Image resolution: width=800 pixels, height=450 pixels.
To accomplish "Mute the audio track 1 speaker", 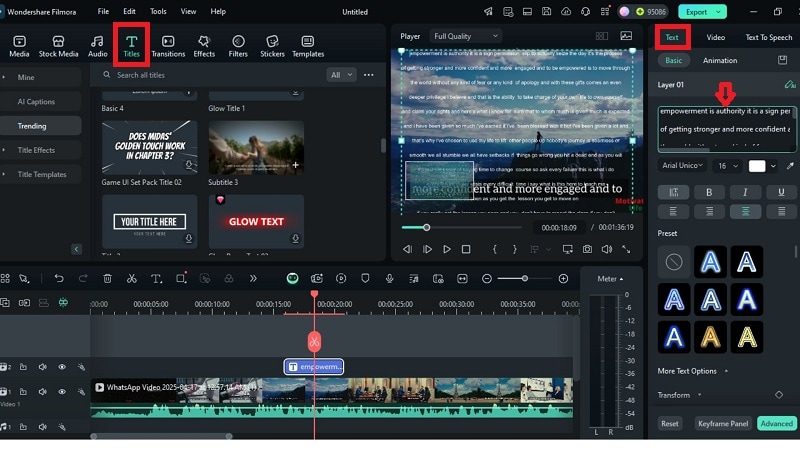I will click(42, 427).
